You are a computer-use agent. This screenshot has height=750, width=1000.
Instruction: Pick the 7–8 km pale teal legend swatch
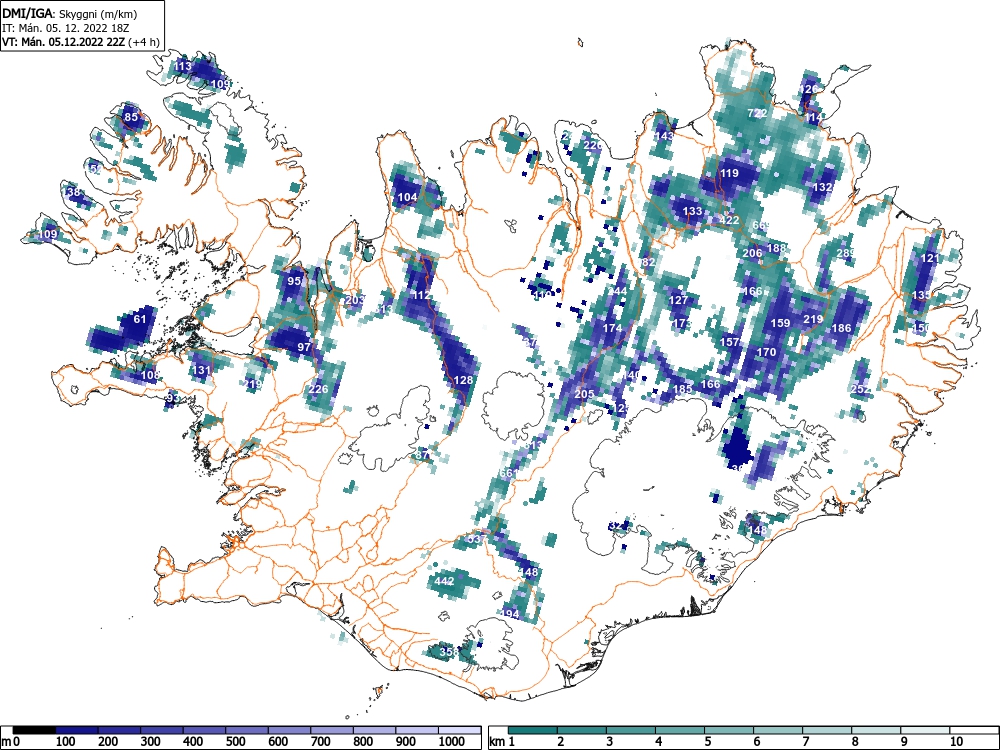tap(827, 730)
